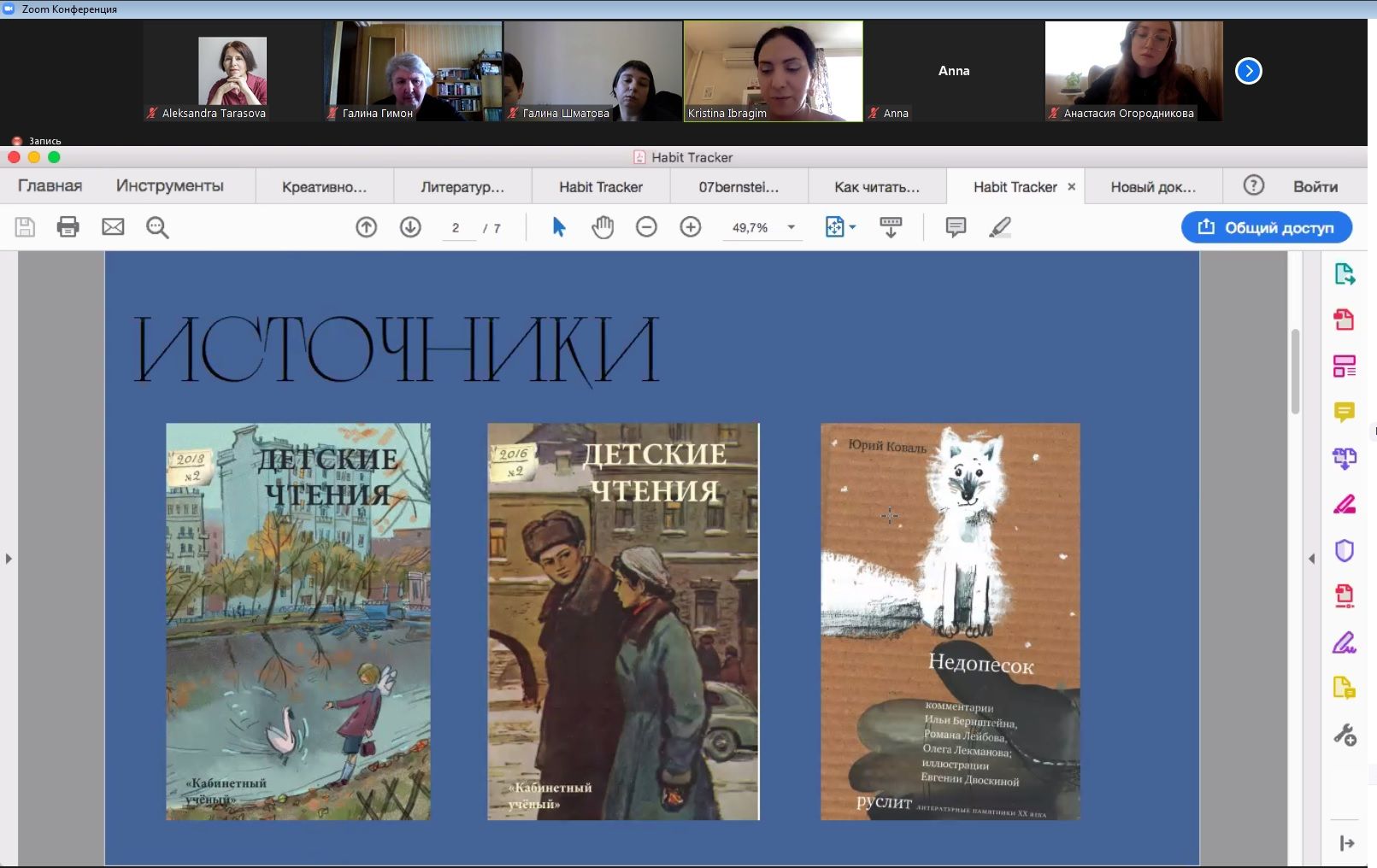The width and height of the screenshot is (1377, 868).
Task: Click the Общий доступ share button
Action: [x=1266, y=227]
